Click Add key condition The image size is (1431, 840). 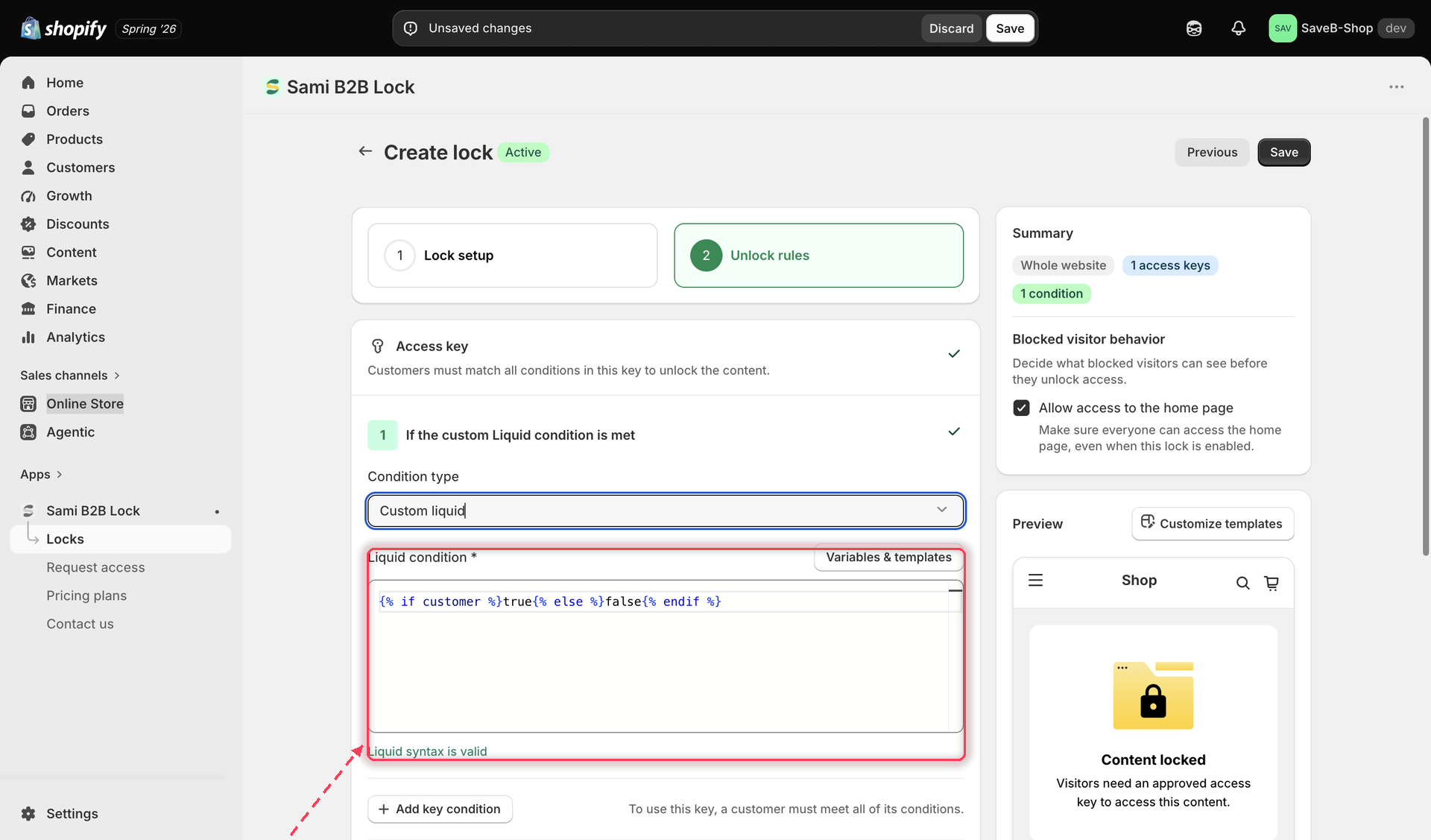[440, 809]
